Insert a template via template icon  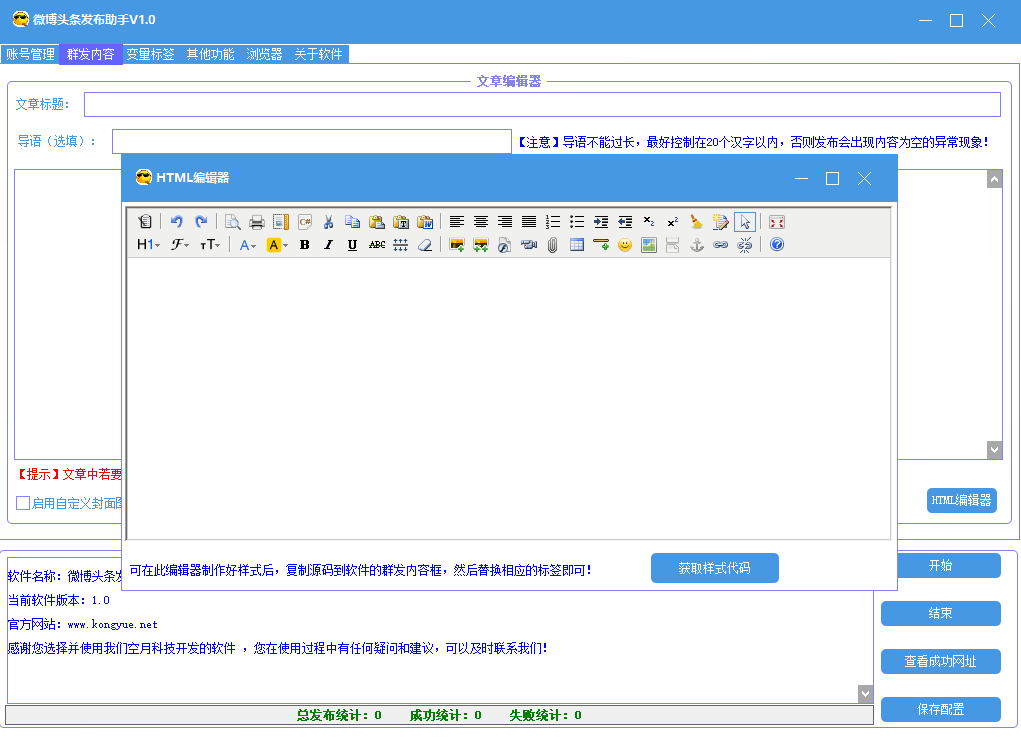[281, 222]
